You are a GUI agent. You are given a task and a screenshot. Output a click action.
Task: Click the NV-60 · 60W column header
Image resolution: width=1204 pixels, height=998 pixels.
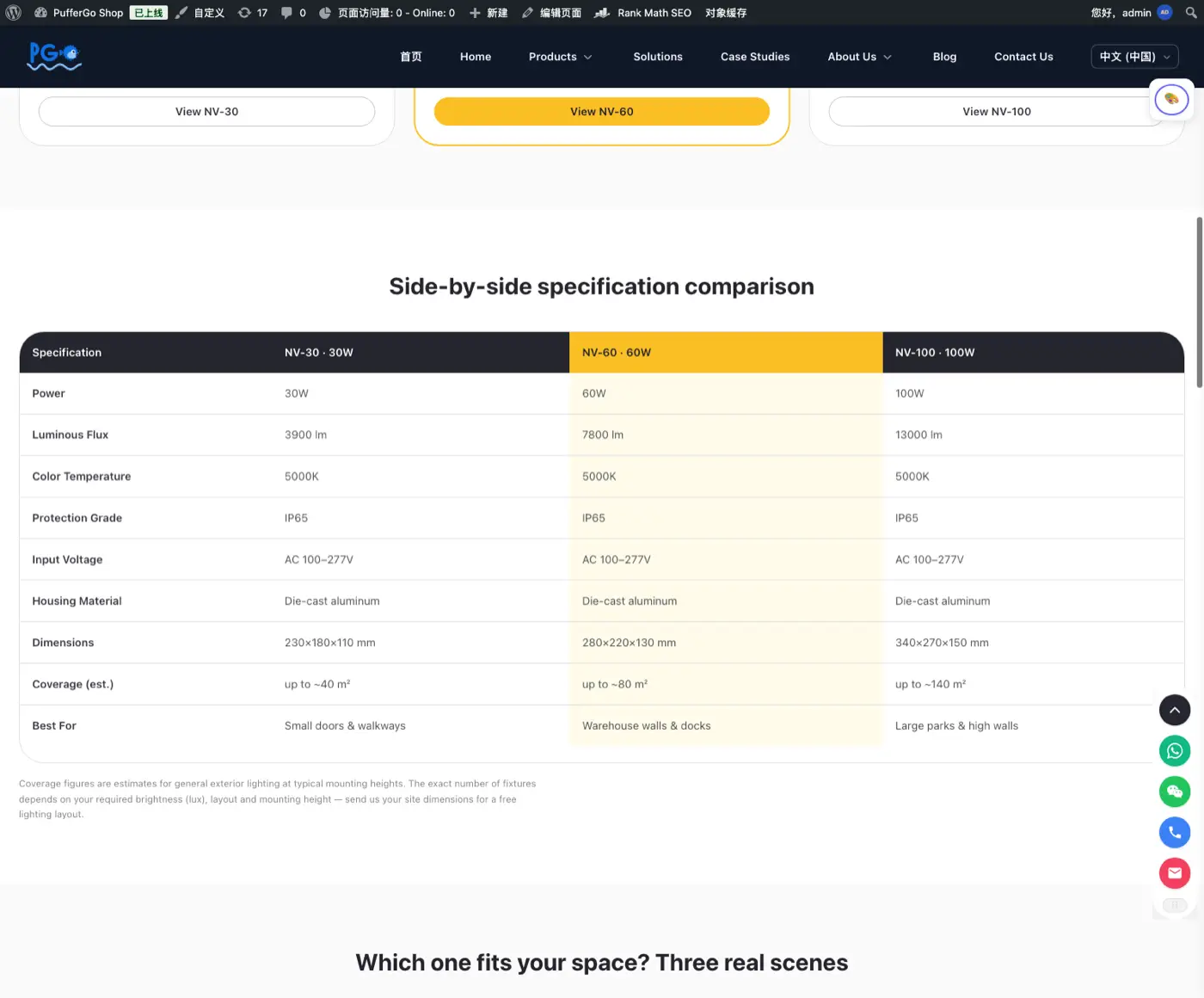coord(726,353)
